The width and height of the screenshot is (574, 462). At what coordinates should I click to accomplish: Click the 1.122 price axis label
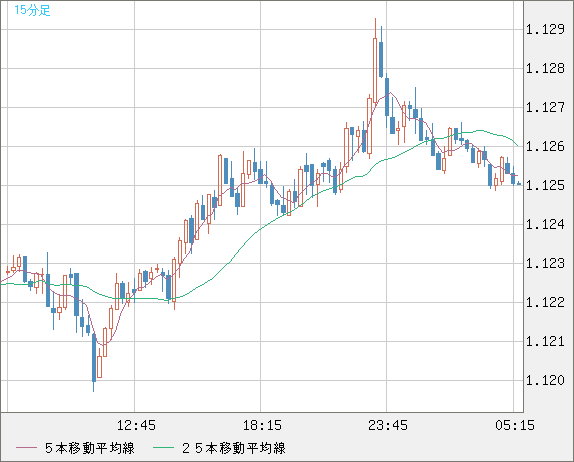[545, 302]
